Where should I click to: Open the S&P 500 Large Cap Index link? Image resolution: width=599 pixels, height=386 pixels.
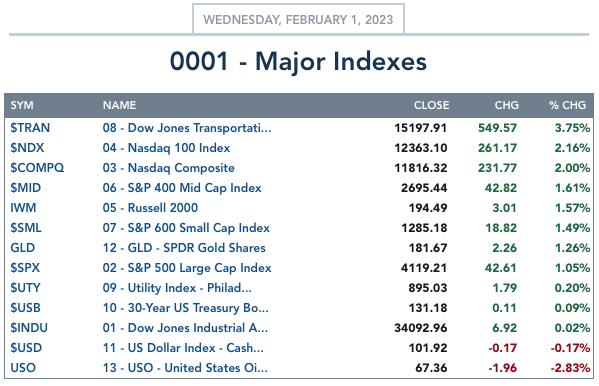pos(187,268)
